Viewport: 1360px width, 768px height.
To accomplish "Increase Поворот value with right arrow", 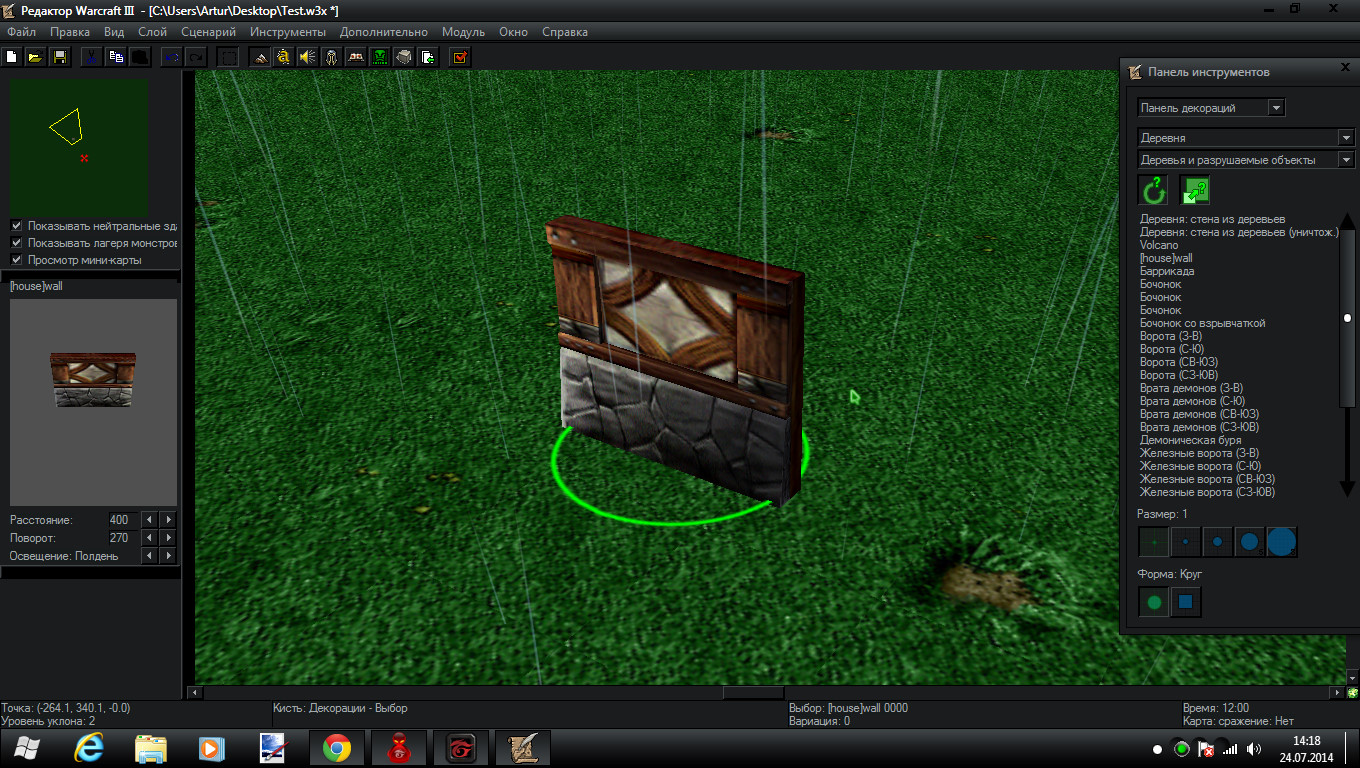I will tap(168, 538).
